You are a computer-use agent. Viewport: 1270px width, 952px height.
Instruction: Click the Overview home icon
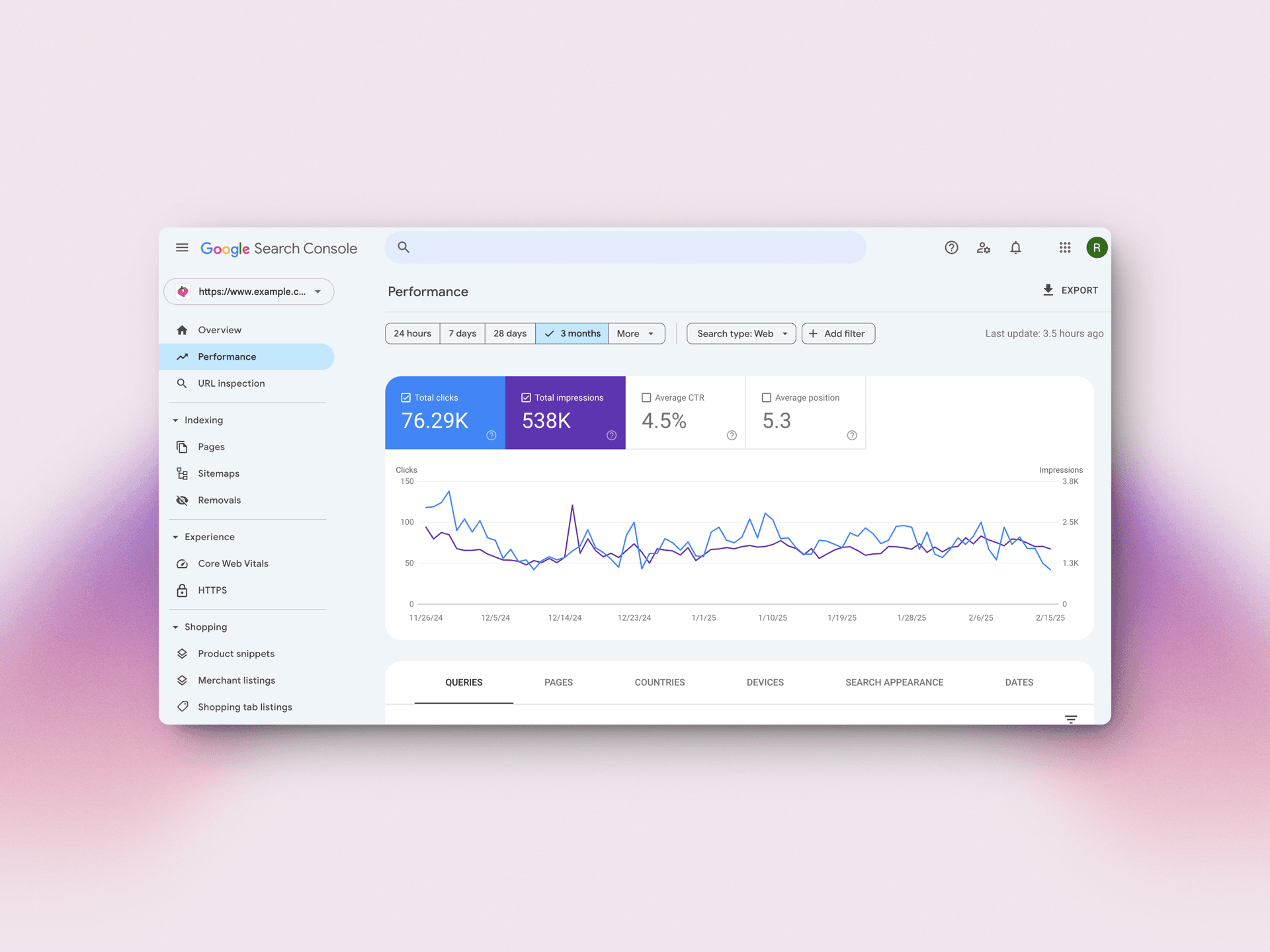(182, 330)
